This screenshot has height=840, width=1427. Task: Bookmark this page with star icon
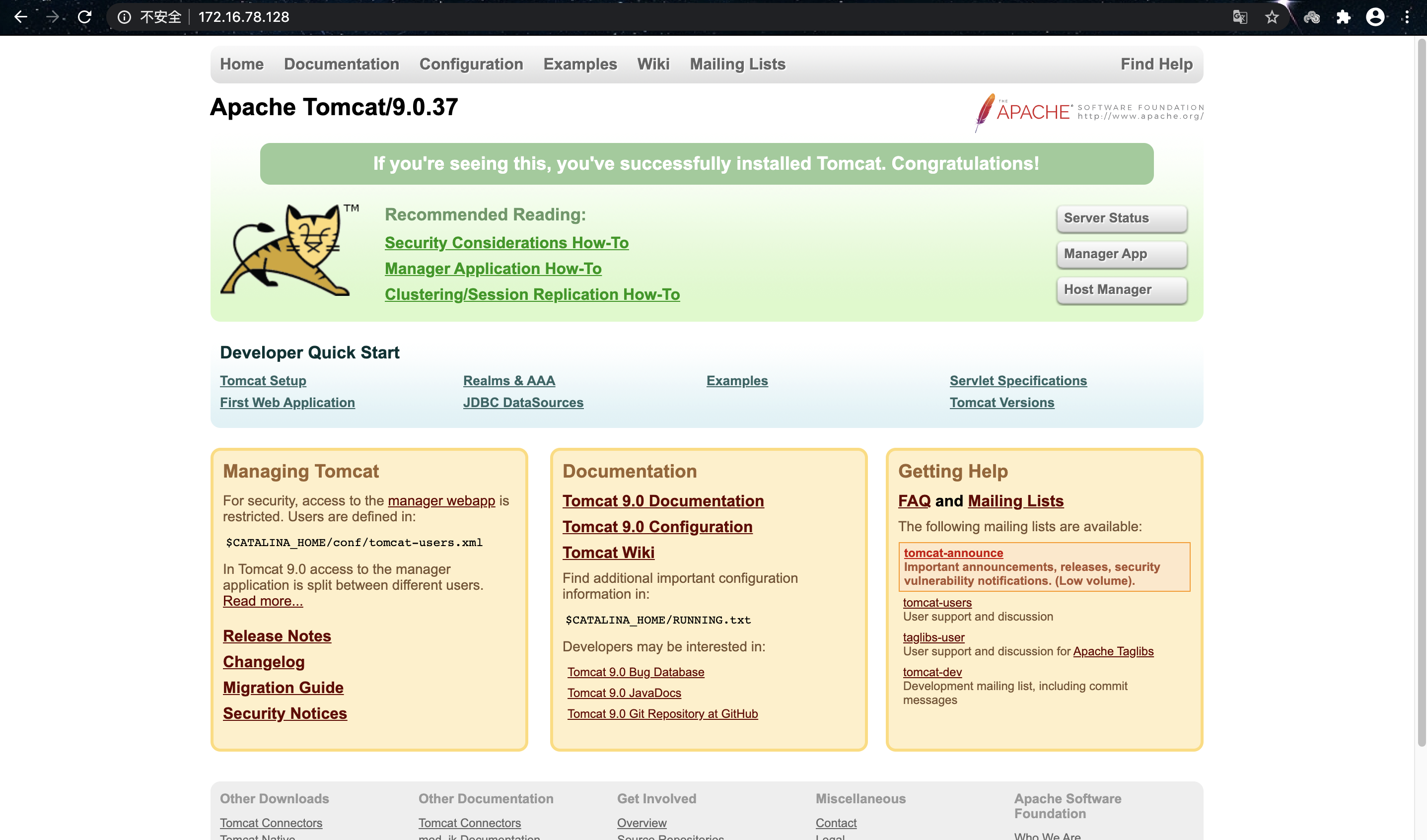1272,17
